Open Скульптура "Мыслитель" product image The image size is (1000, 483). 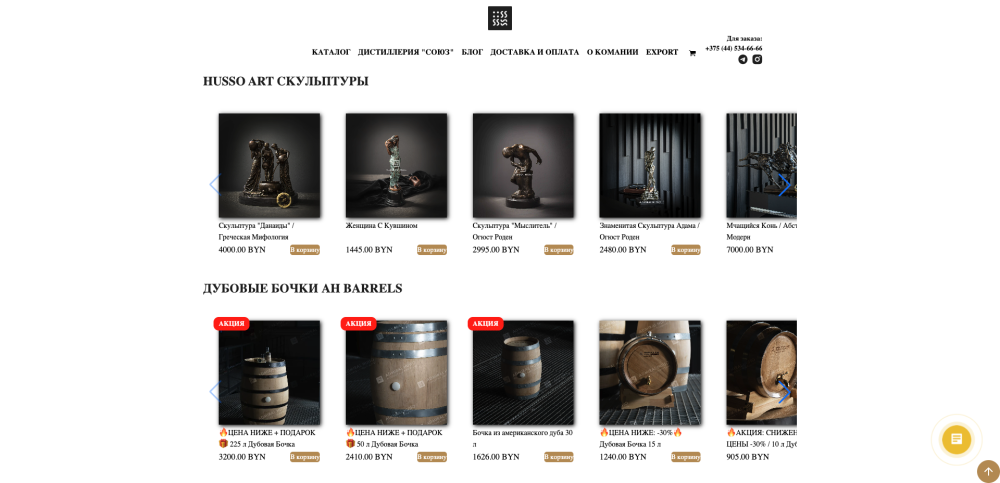(523, 166)
